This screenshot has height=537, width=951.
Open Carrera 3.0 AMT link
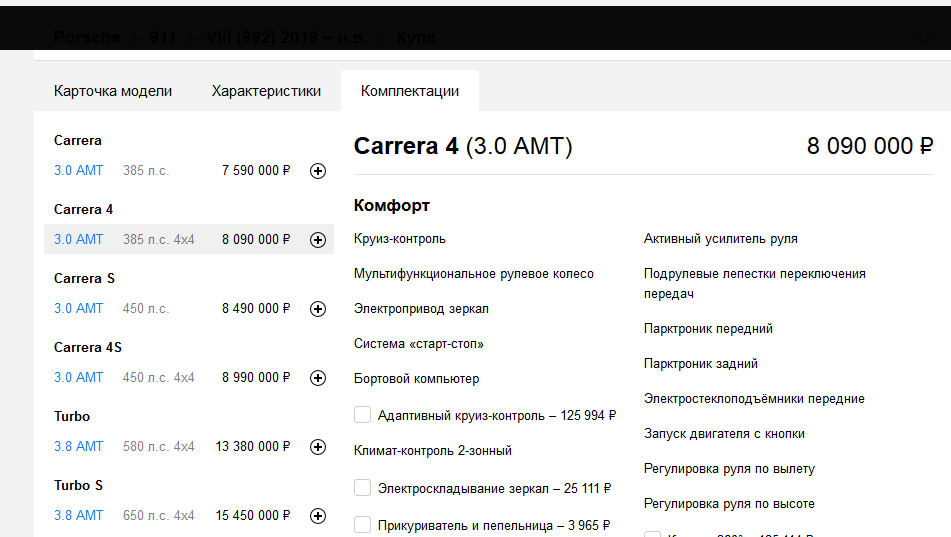(79, 171)
